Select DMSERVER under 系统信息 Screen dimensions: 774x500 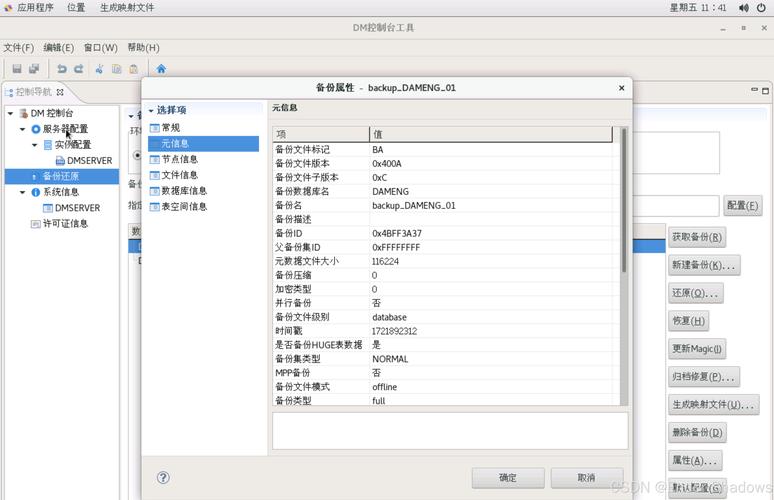(72, 208)
